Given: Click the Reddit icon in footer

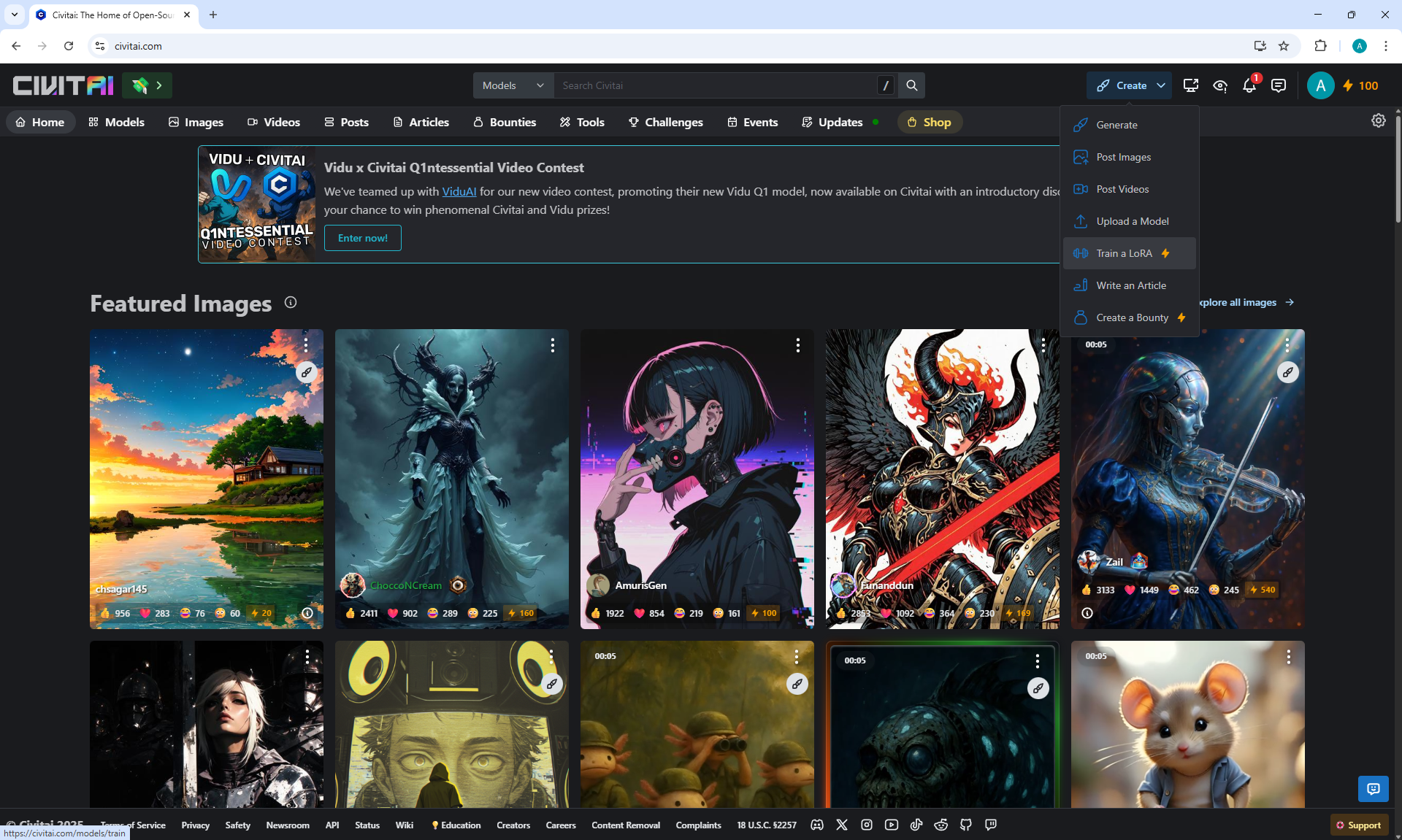Looking at the screenshot, I should pos(941,825).
